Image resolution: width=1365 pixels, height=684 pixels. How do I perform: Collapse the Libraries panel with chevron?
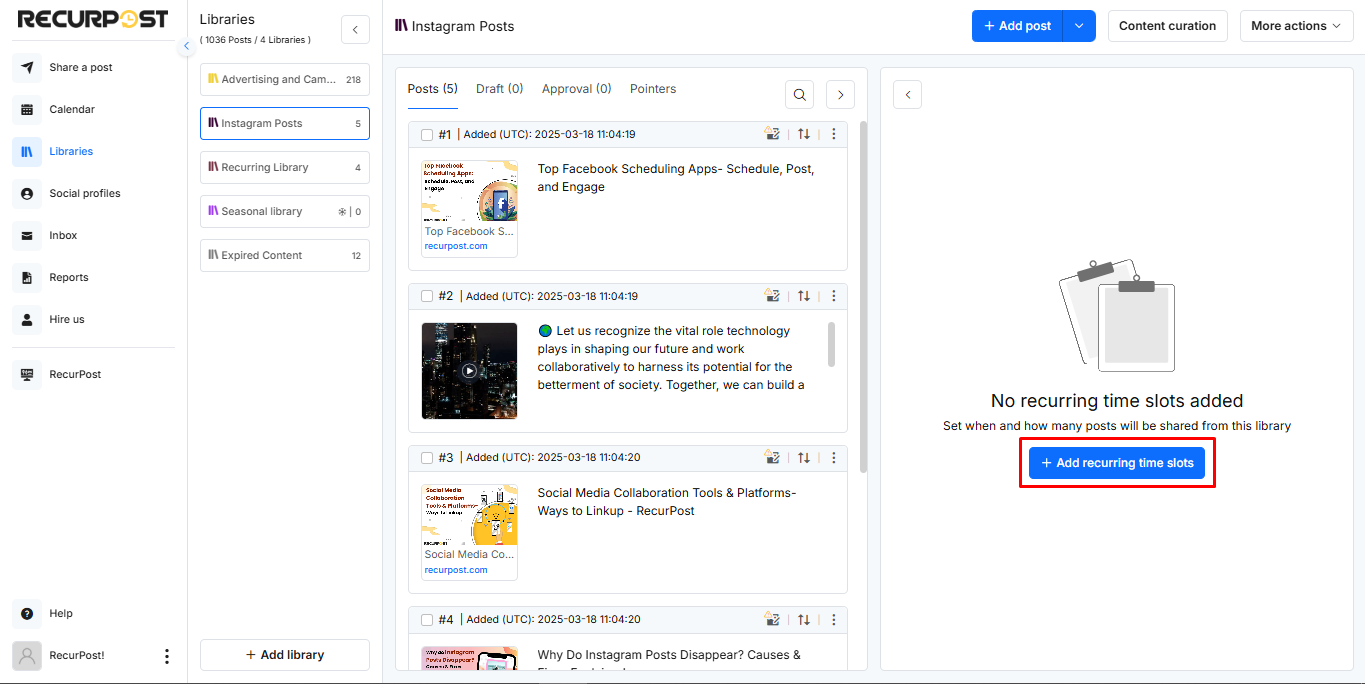(x=355, y=30)
